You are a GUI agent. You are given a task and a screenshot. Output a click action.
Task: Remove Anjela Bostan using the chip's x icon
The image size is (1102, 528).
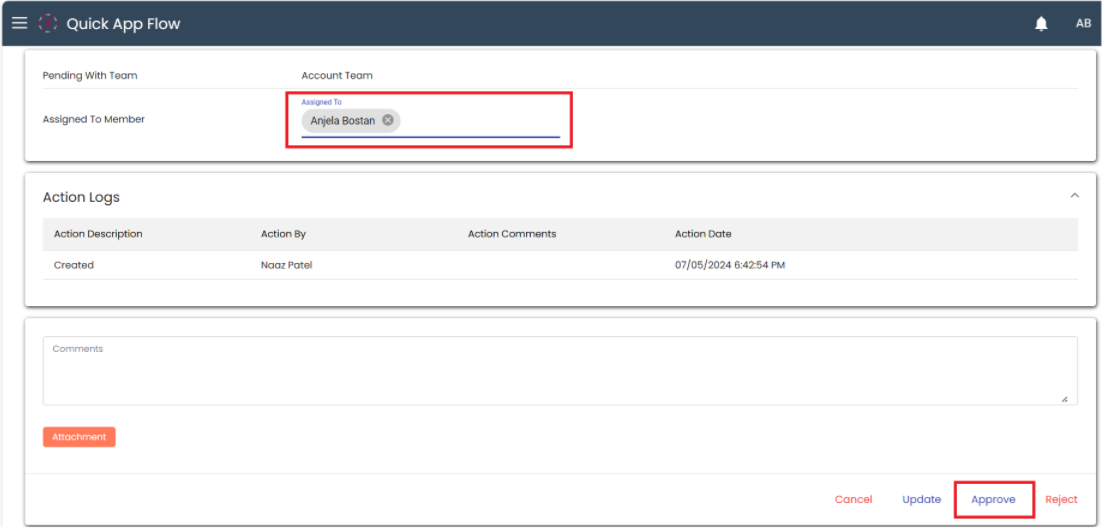388,120
